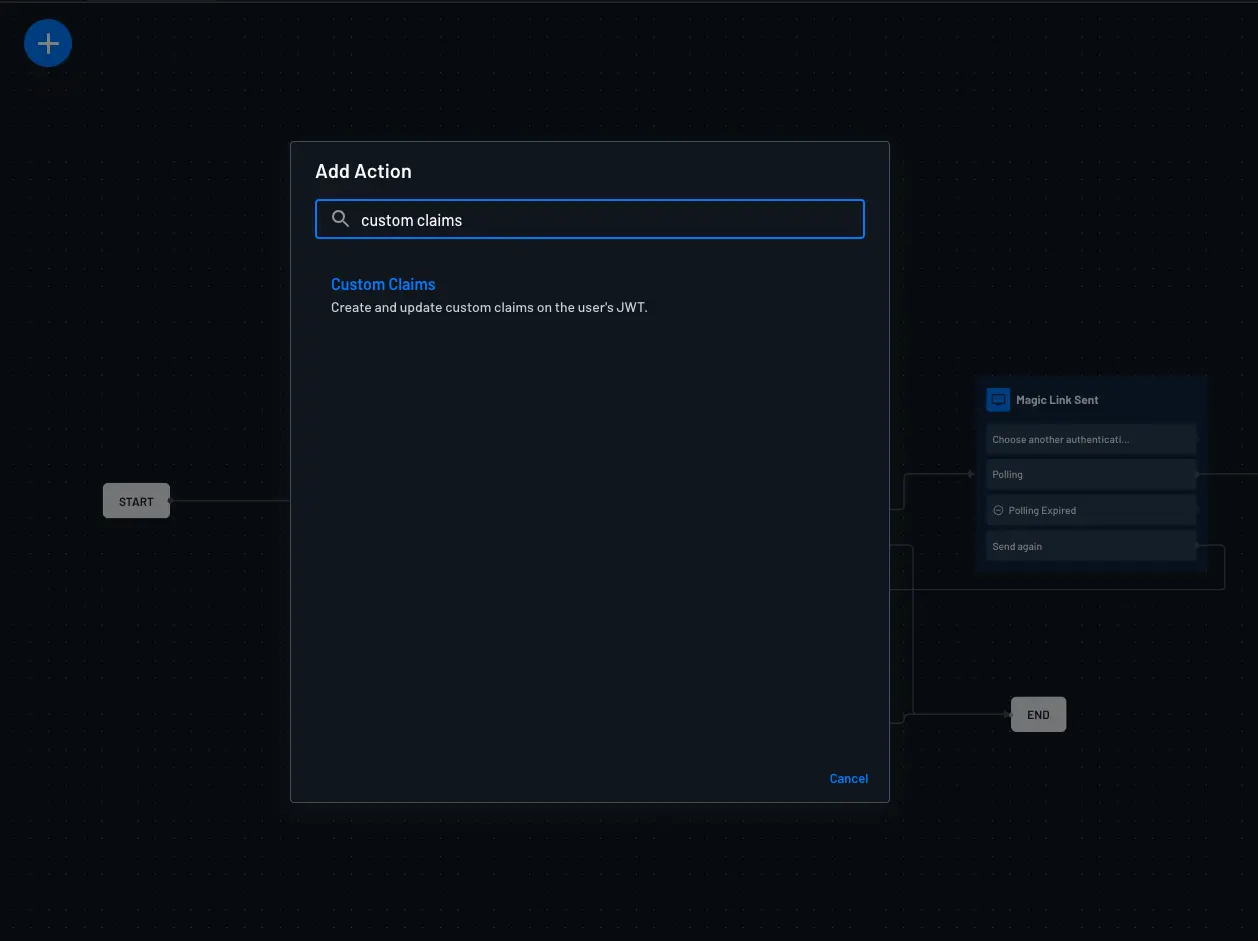Viewport: 1258px width, 941px height.
Task: Click the Magic Link Sent screen icon
Action: pos(997,399)
